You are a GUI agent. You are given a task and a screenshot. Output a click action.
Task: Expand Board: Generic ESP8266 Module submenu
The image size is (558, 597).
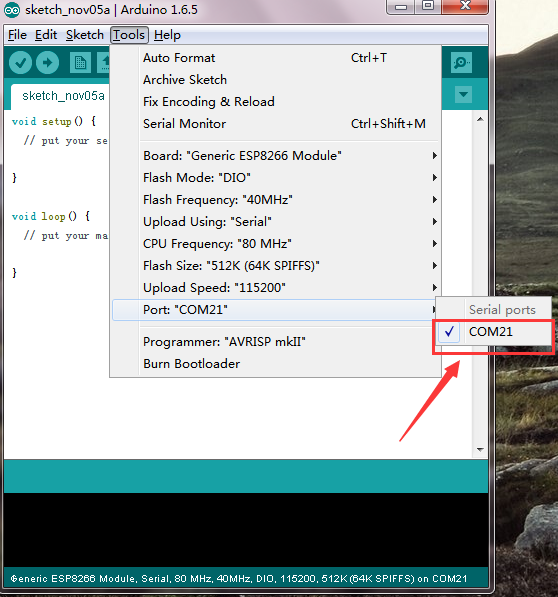point(276,156)
